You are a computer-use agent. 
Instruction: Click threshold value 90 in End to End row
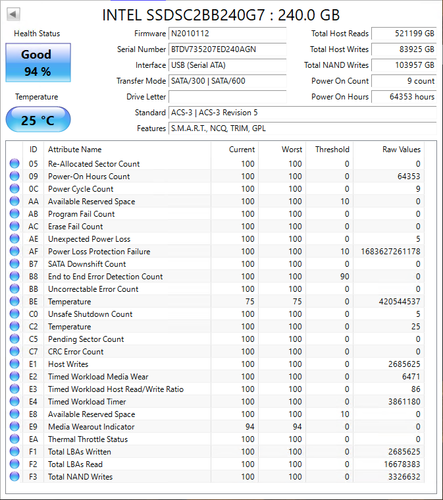point(345,276)
